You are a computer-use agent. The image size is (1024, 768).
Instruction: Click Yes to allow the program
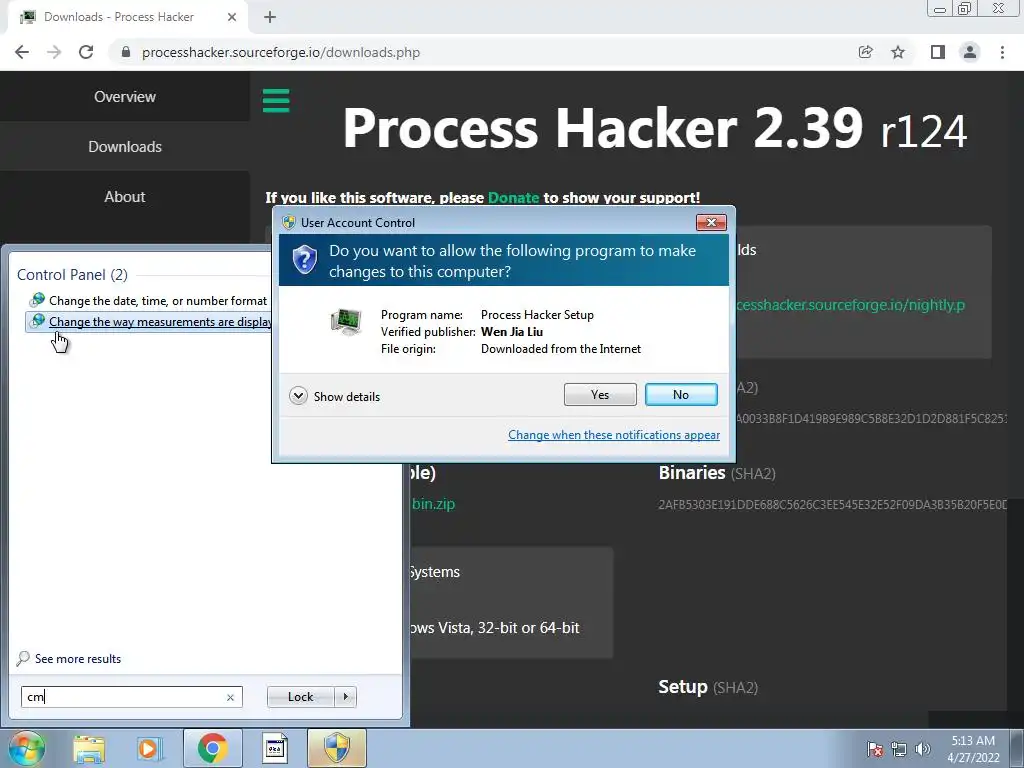point(600,394)
